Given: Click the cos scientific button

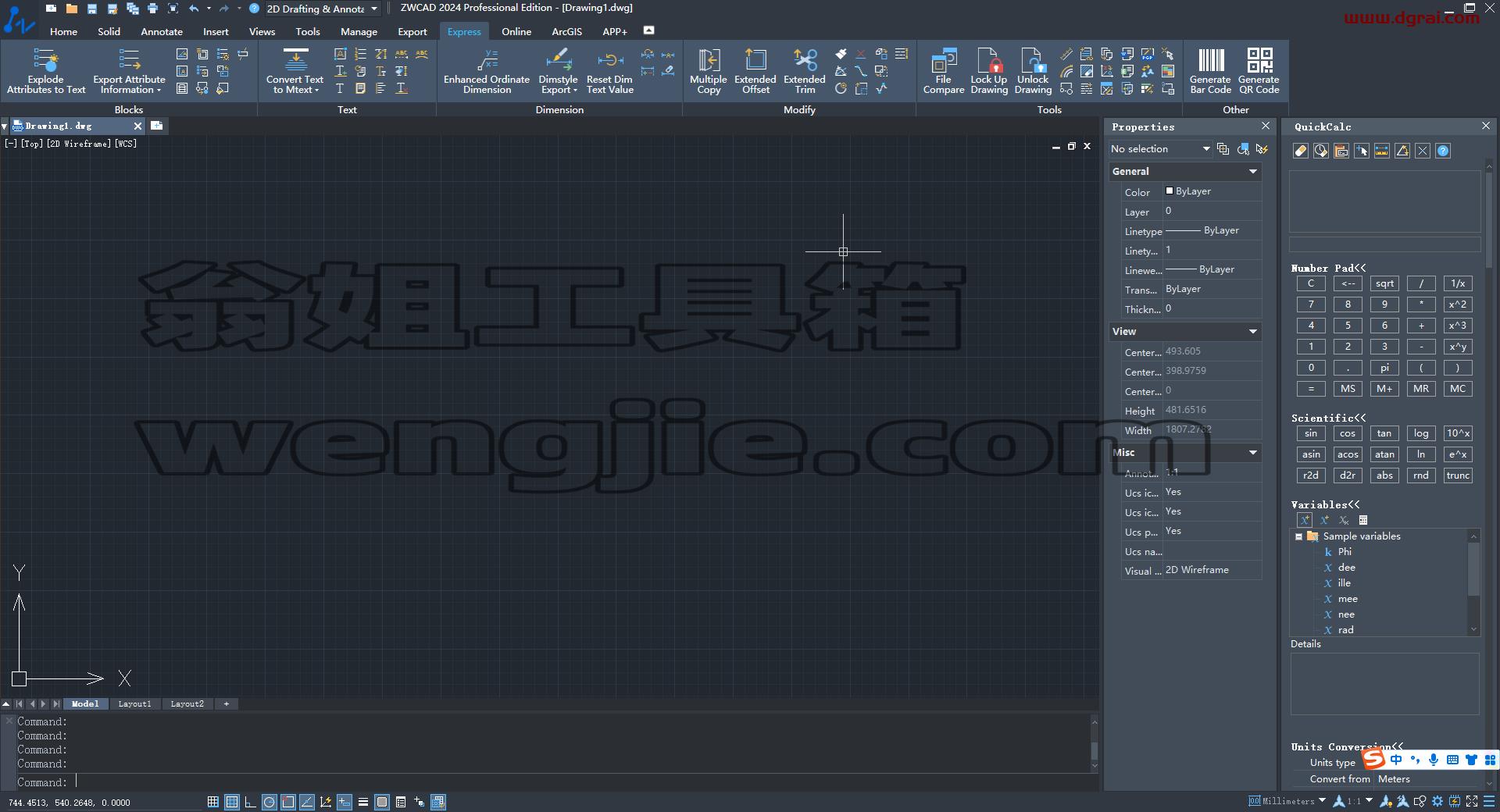Looking at the screenshot, I should [1348, 433].
